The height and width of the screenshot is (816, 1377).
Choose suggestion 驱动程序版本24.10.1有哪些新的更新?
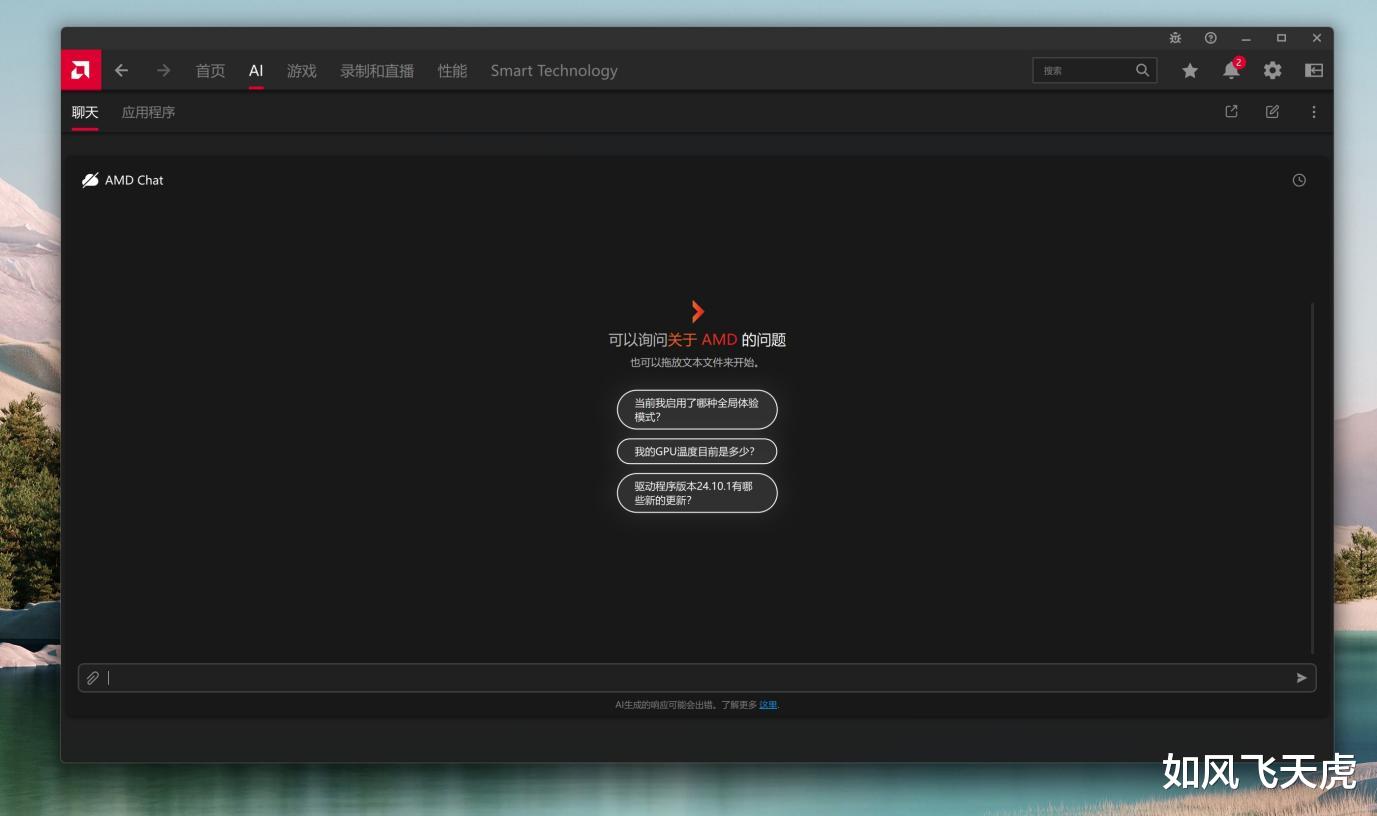(x=697, y=493)
